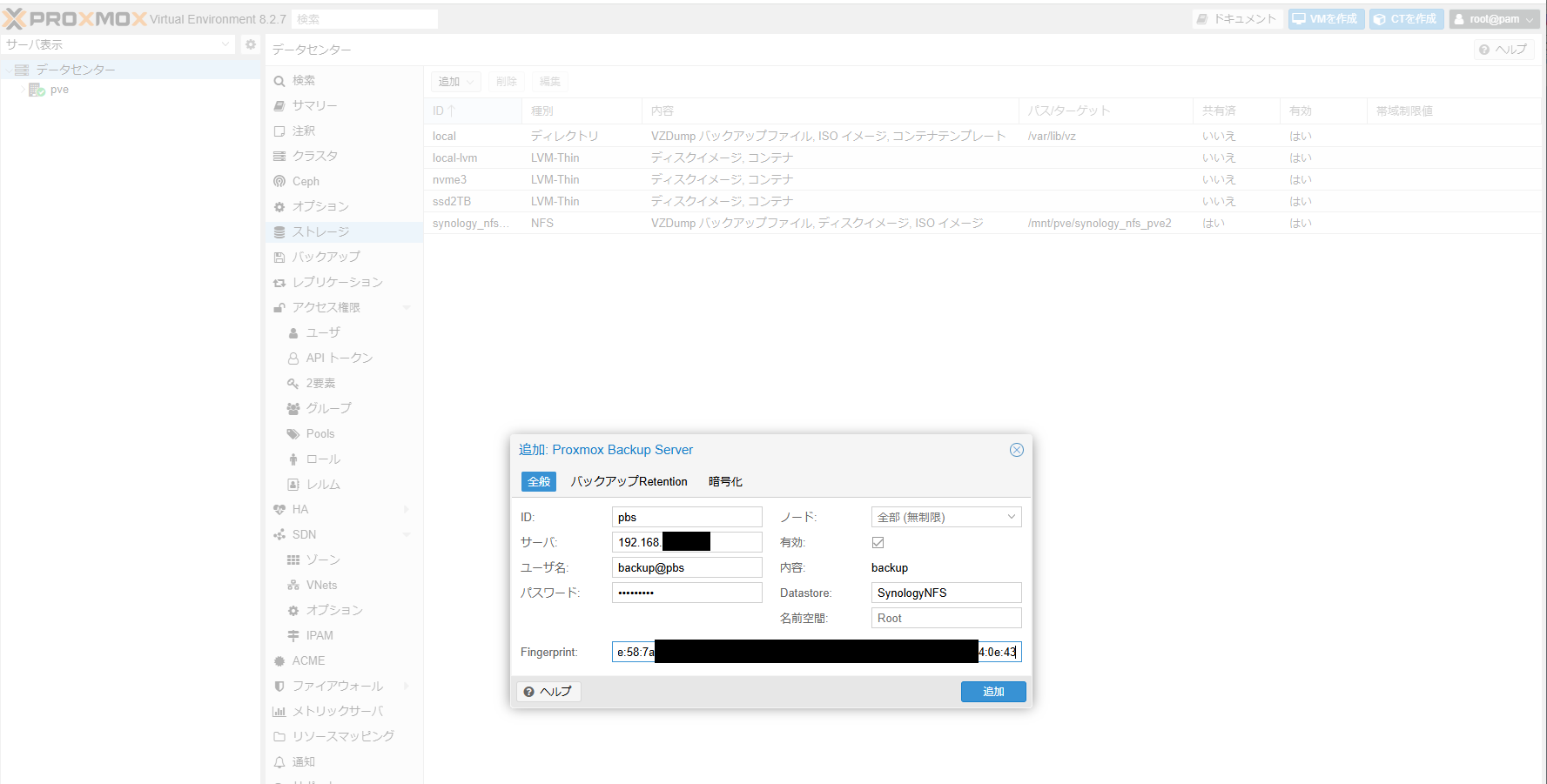1547x784 pixels.
Task: Open the Replication menu icon
Action: click(279, 282)
